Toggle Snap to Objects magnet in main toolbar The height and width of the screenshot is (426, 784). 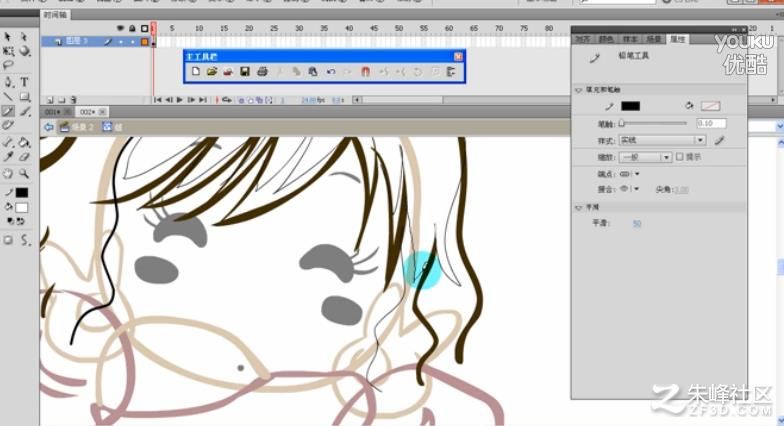click(366, 72)
